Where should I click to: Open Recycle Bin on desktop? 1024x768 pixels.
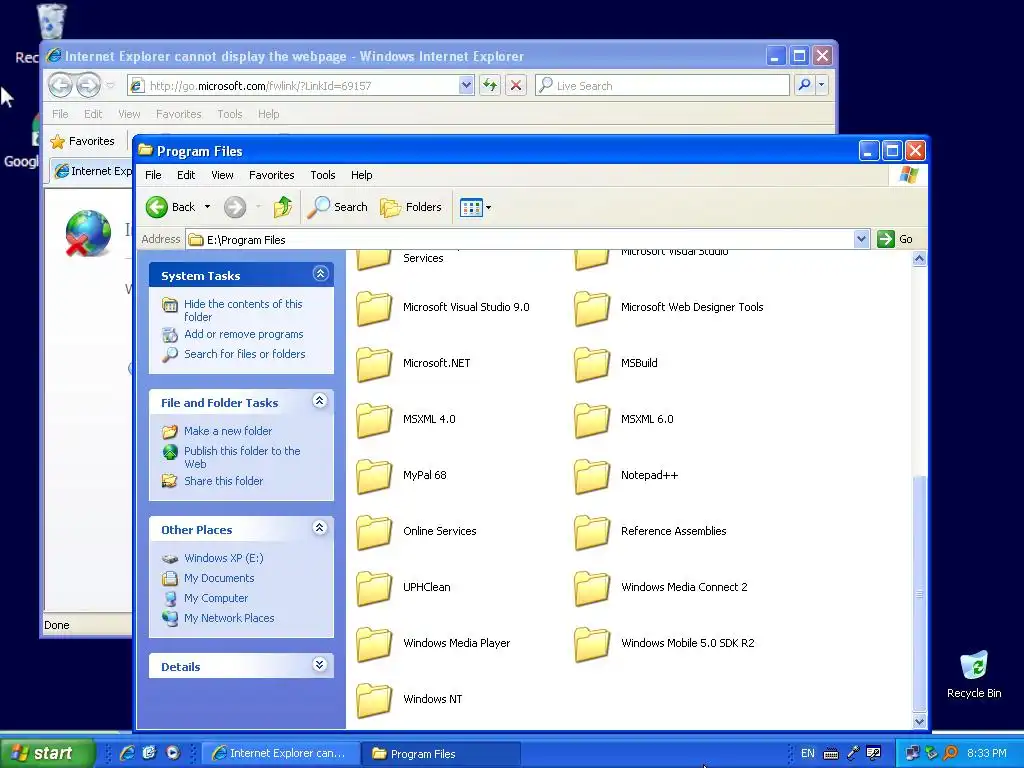point(974,674)
